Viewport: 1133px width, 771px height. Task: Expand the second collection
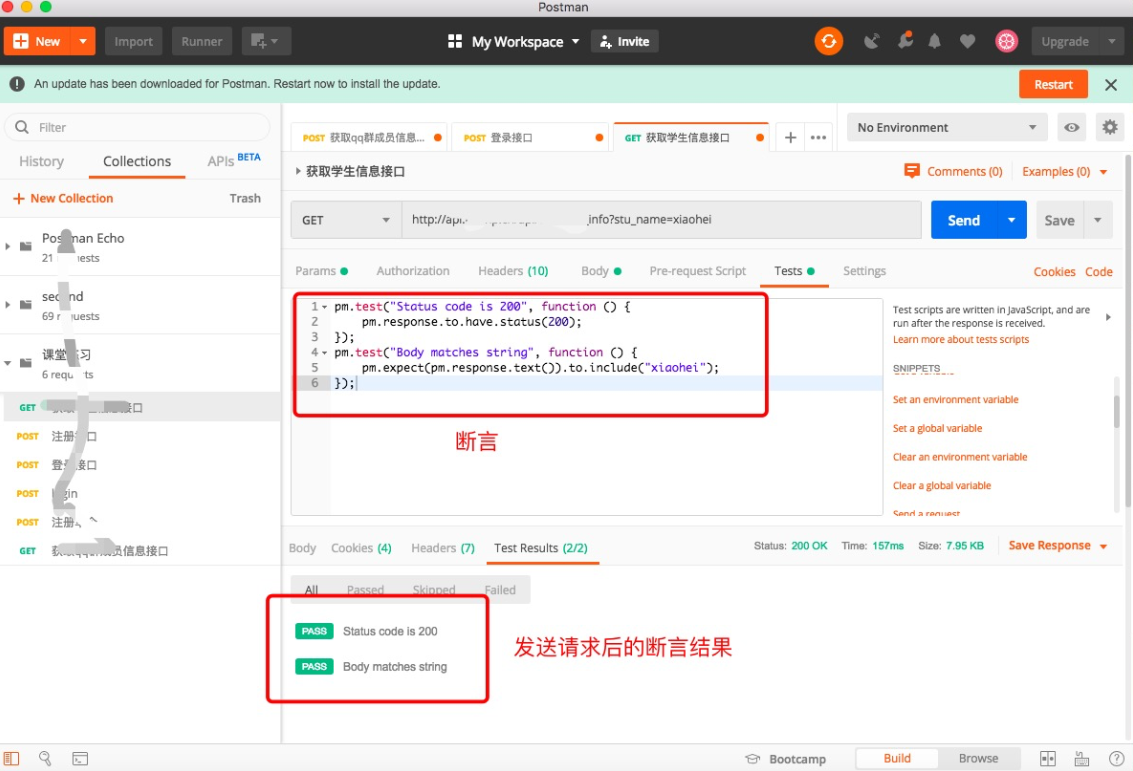point(8,305)
